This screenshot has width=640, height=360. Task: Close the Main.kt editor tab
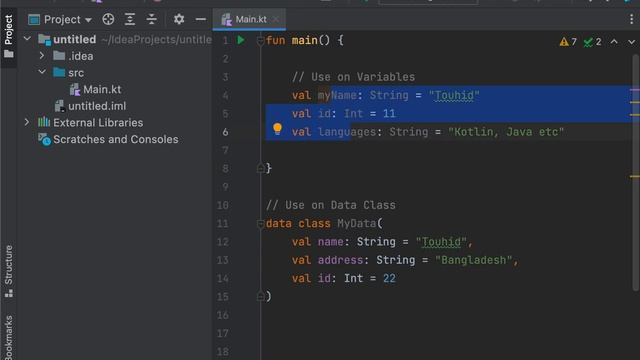pyautogui.click(x=276, y=19)
